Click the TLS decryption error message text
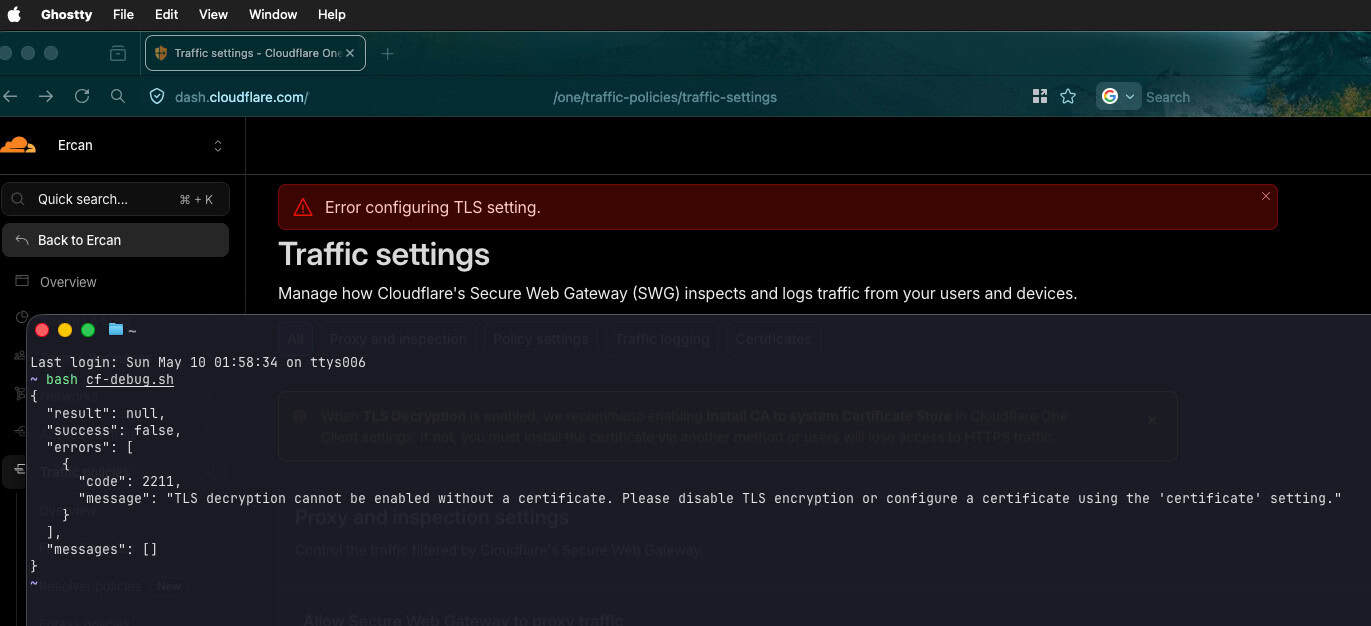 coord(754,498)
